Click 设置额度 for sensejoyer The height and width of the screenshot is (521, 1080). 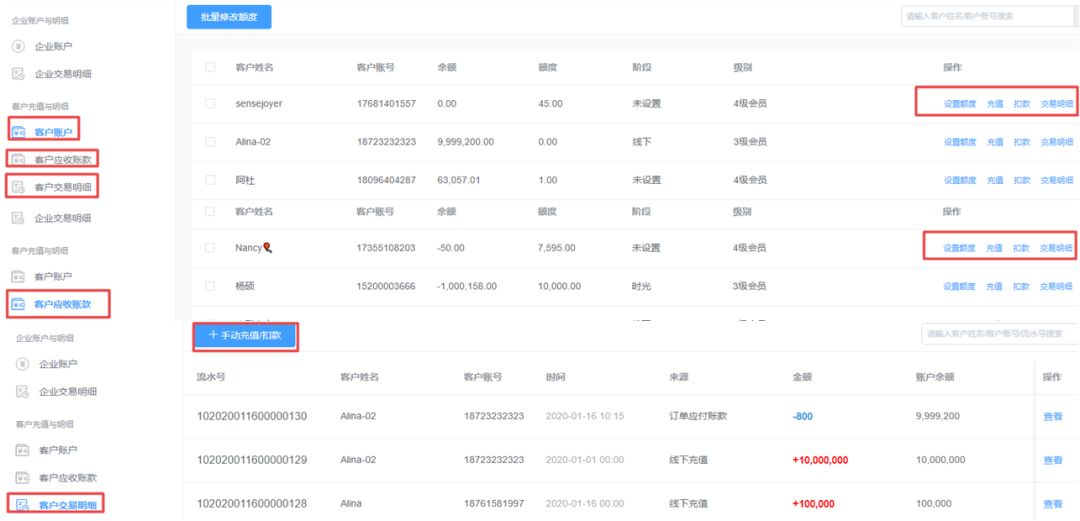(959, 104)
